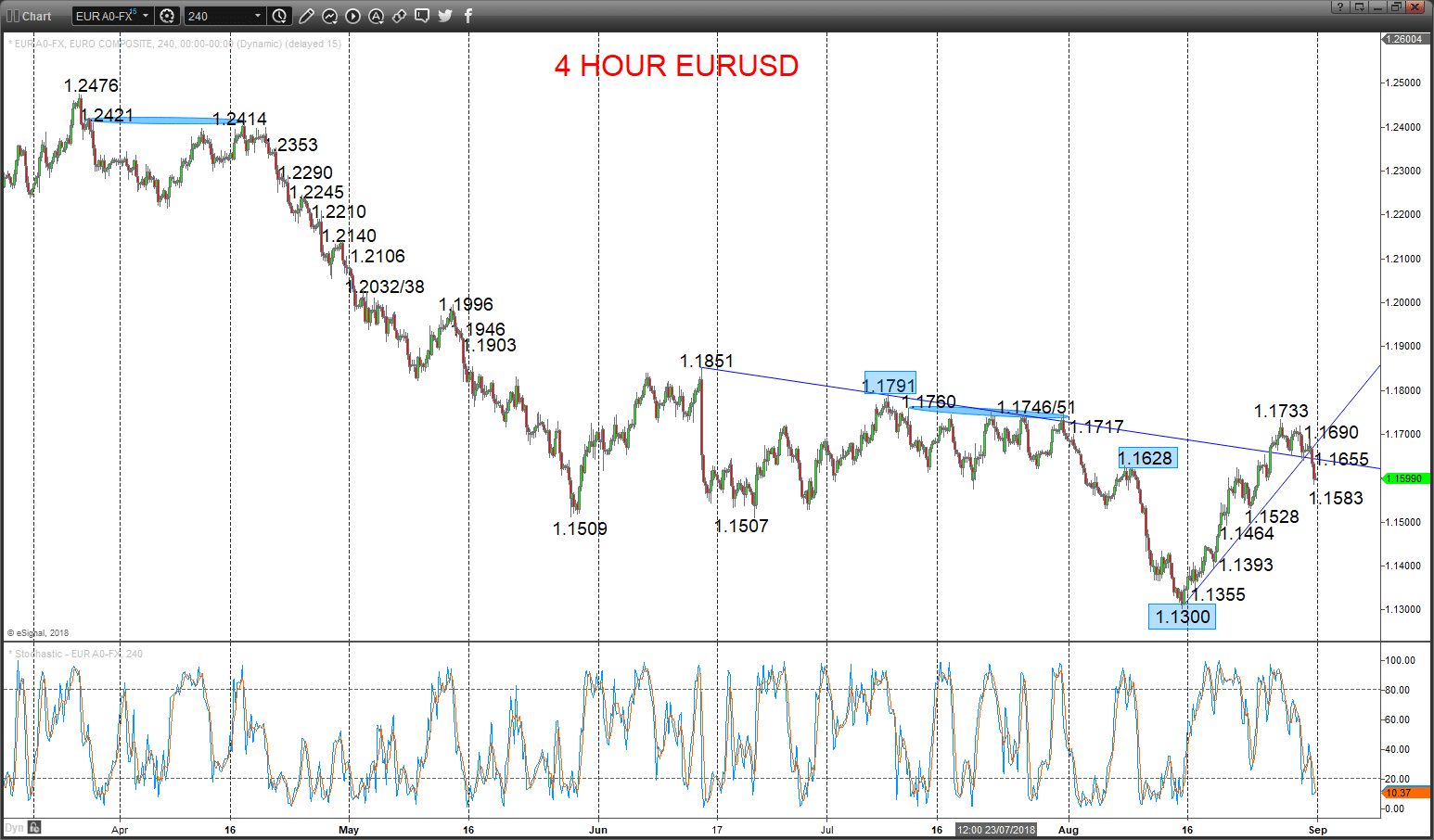Click the 1.1717 price annotation

tap(1096, 426)
